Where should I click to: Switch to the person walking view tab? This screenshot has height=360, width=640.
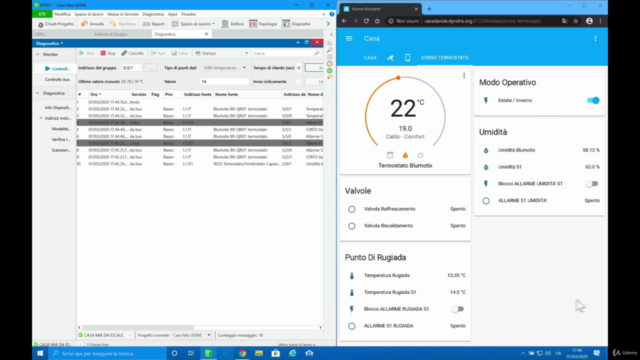[x=390, y=58]
